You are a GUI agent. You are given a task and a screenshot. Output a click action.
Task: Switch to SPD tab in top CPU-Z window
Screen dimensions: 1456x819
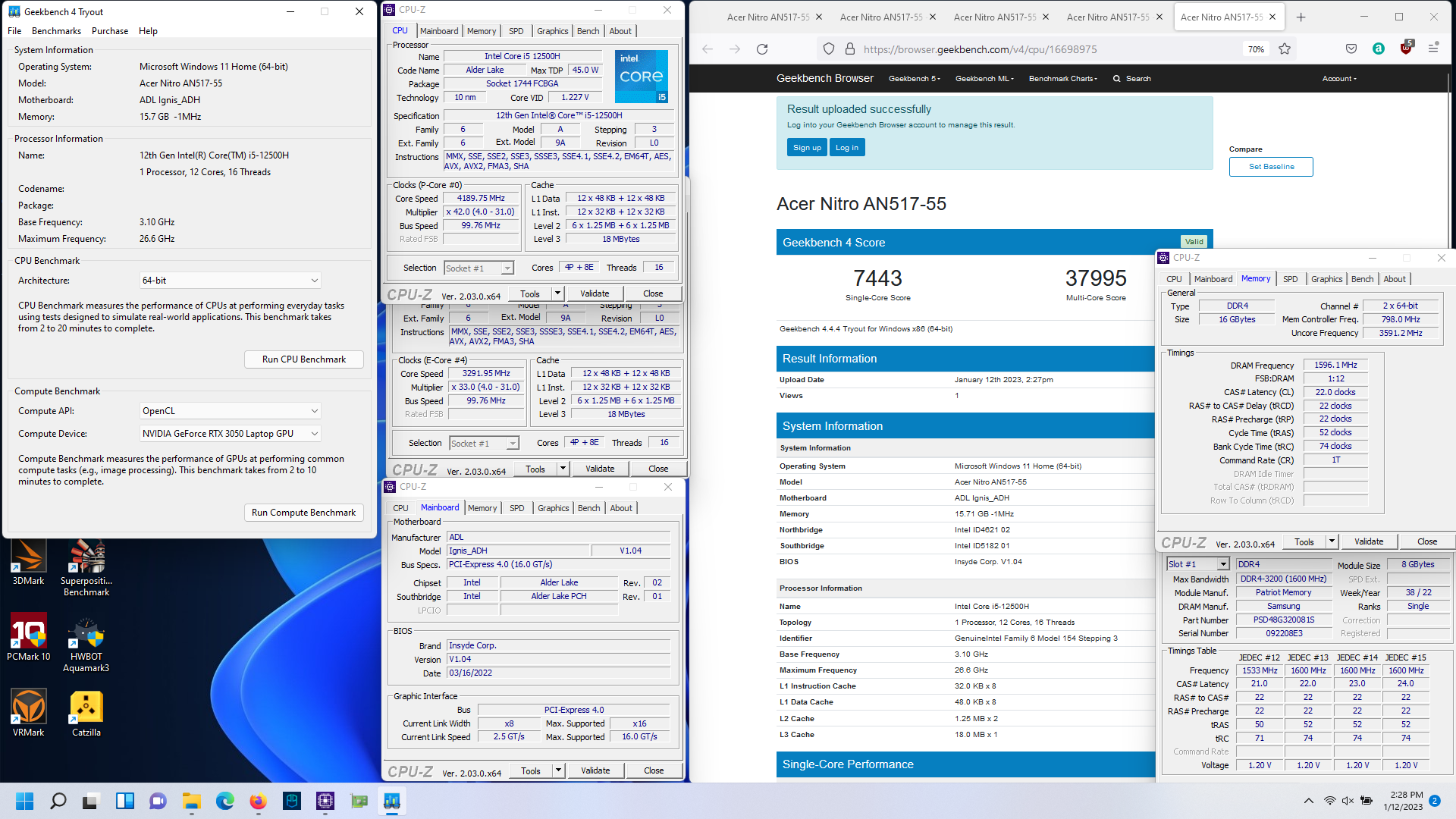(516, 31)
